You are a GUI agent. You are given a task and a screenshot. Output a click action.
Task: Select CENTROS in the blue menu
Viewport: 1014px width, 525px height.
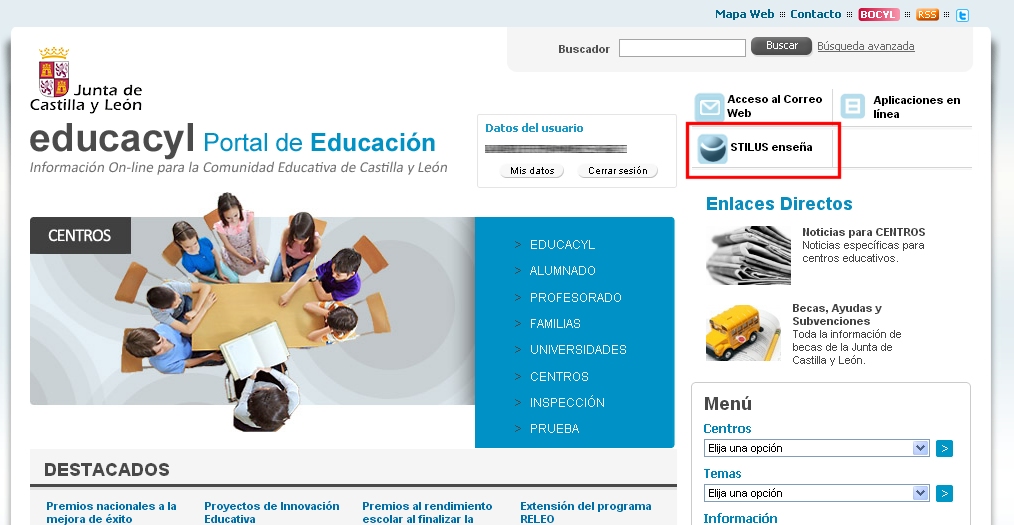[x=559, y=376]
